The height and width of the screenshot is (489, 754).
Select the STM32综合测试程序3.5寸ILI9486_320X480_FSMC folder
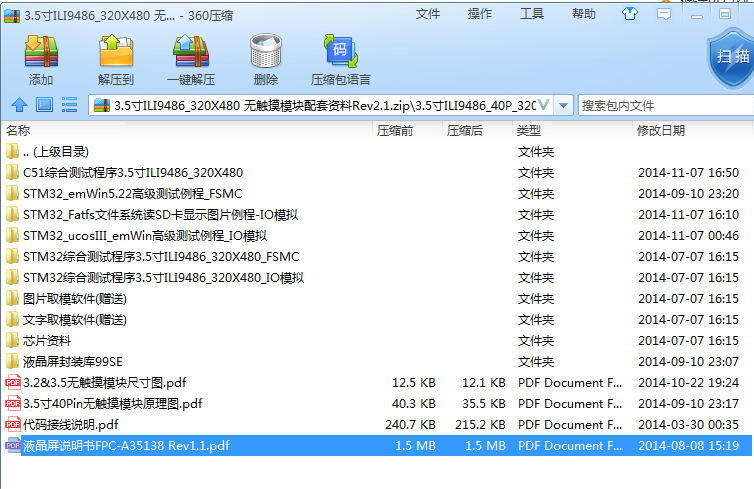(161, 256)
